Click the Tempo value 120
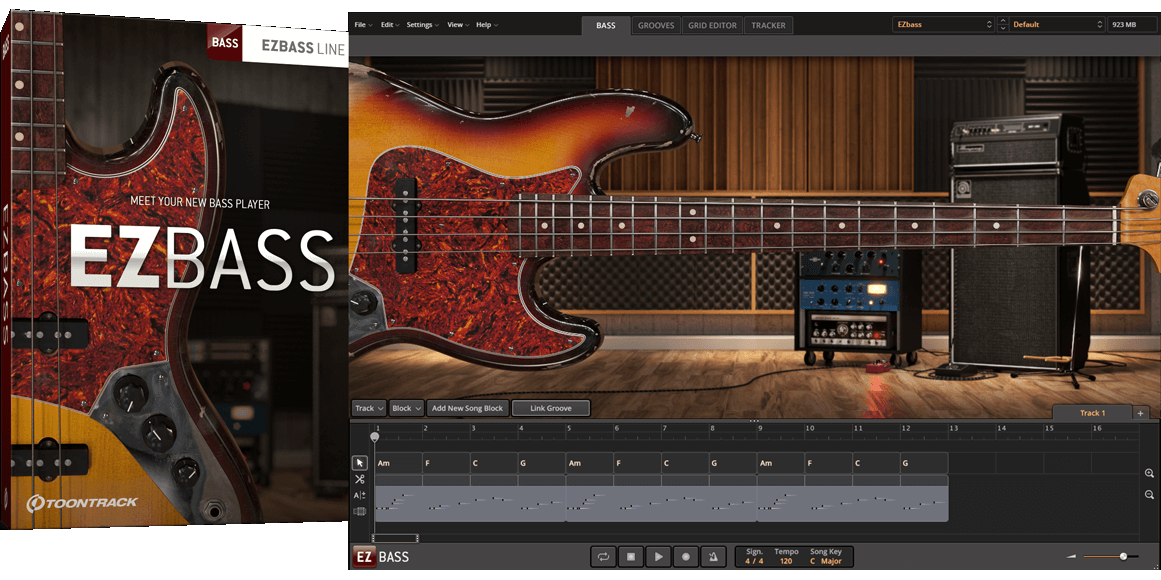Screen dimensions: 1161x580 [786, 561]
